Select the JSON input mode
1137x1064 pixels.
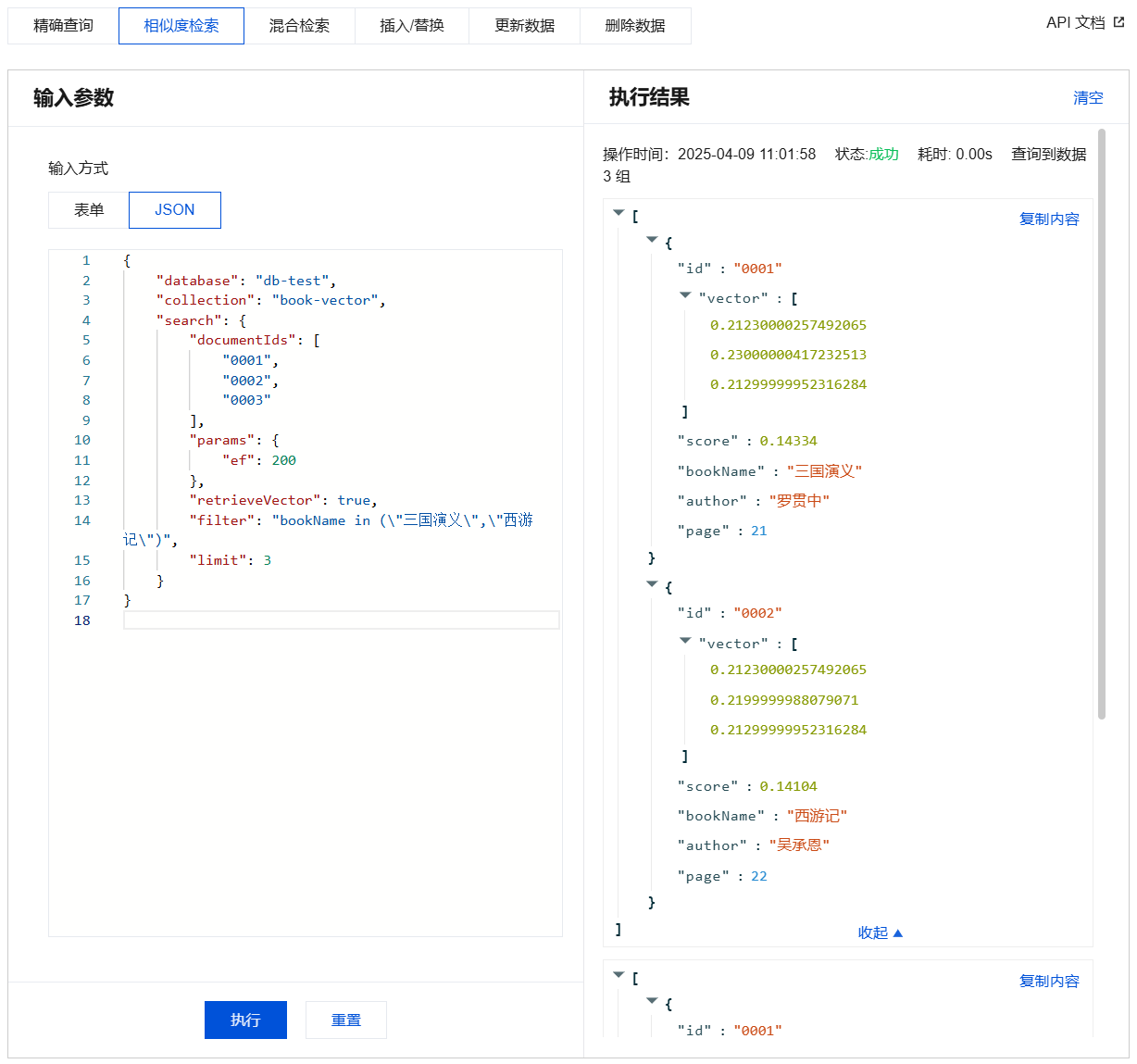pyautogui.click(x=175, y=210)
